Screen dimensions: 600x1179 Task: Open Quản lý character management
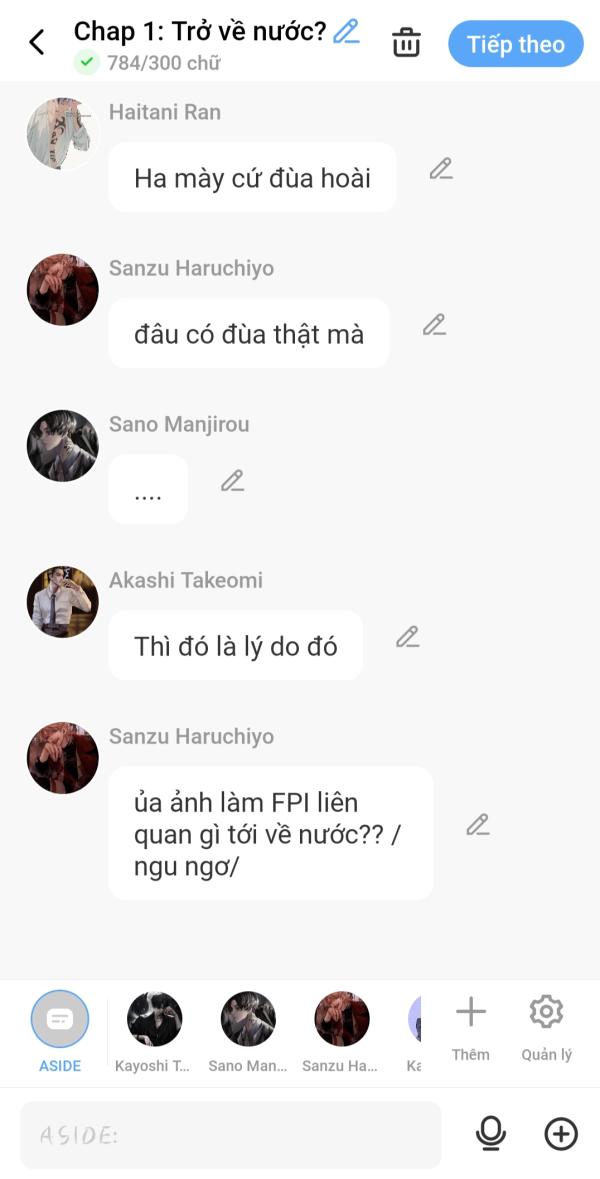tap(547, 1028)
